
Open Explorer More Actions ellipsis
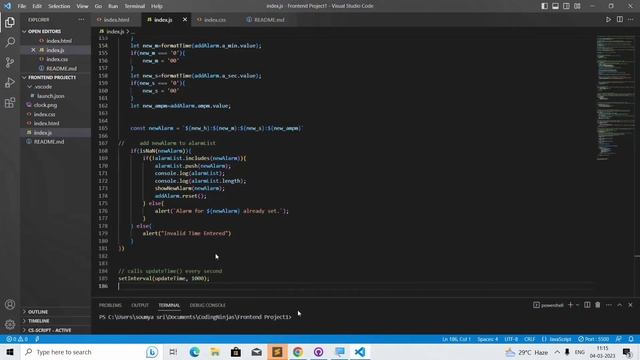coord(81,20)
